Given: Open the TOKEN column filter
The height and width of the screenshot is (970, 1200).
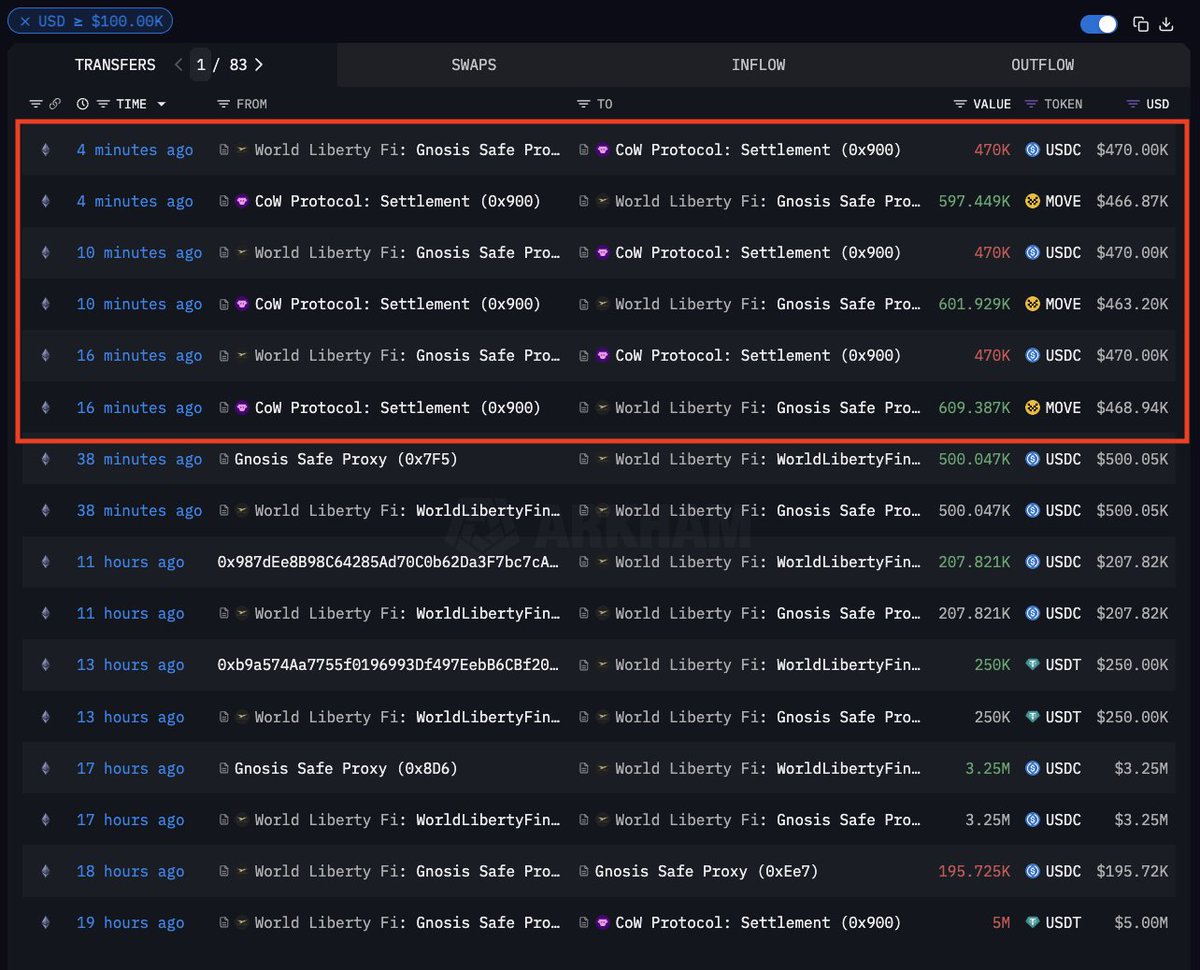Looking at the screenshot, I should click(1033, 104).
